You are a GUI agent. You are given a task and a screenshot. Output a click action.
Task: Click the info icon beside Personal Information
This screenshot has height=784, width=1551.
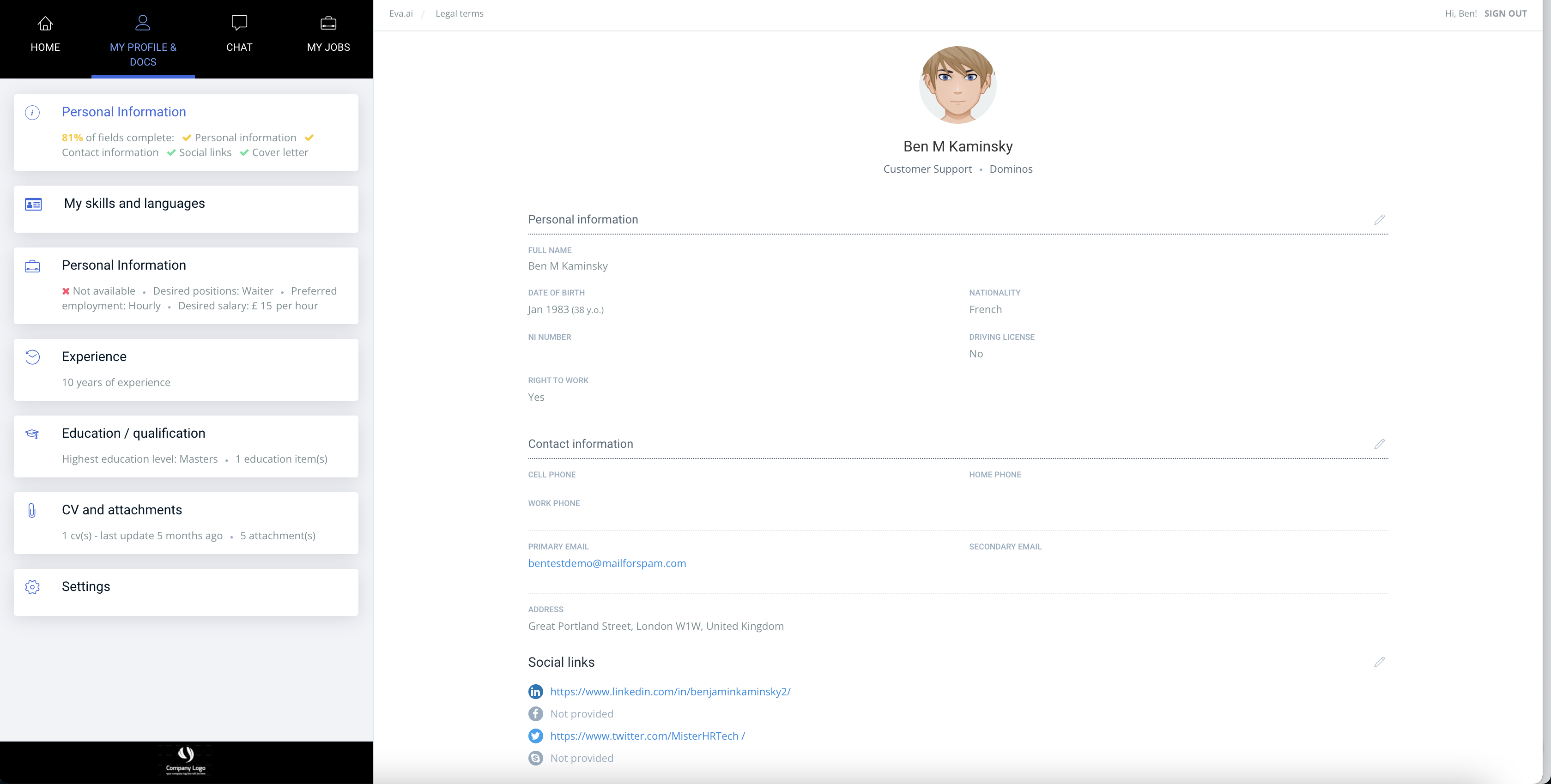(32, 113)
